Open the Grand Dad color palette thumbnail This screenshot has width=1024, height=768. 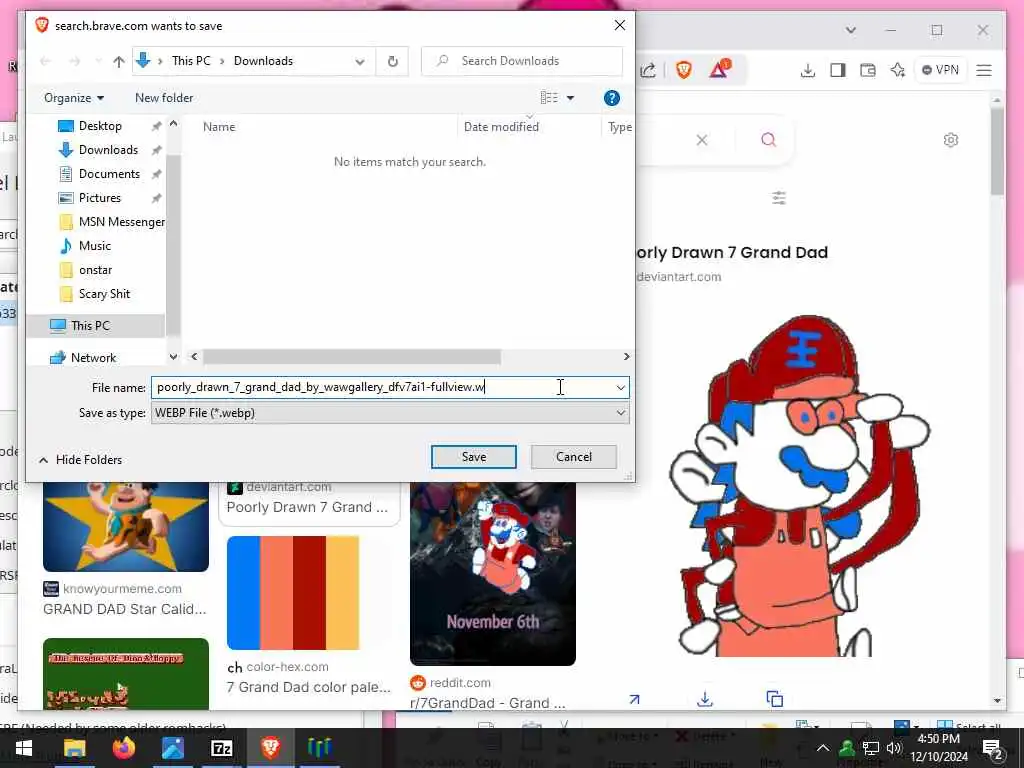293,592
